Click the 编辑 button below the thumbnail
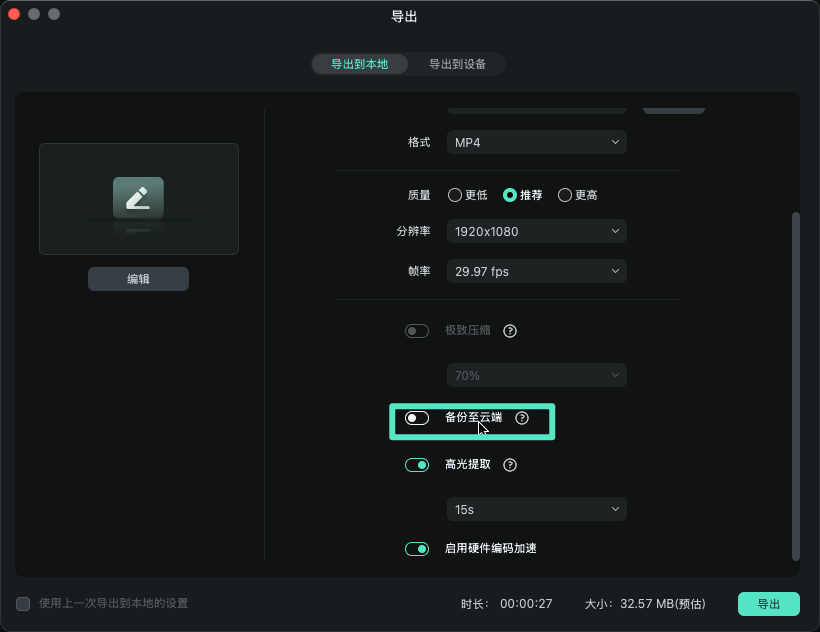 (138, 279)
